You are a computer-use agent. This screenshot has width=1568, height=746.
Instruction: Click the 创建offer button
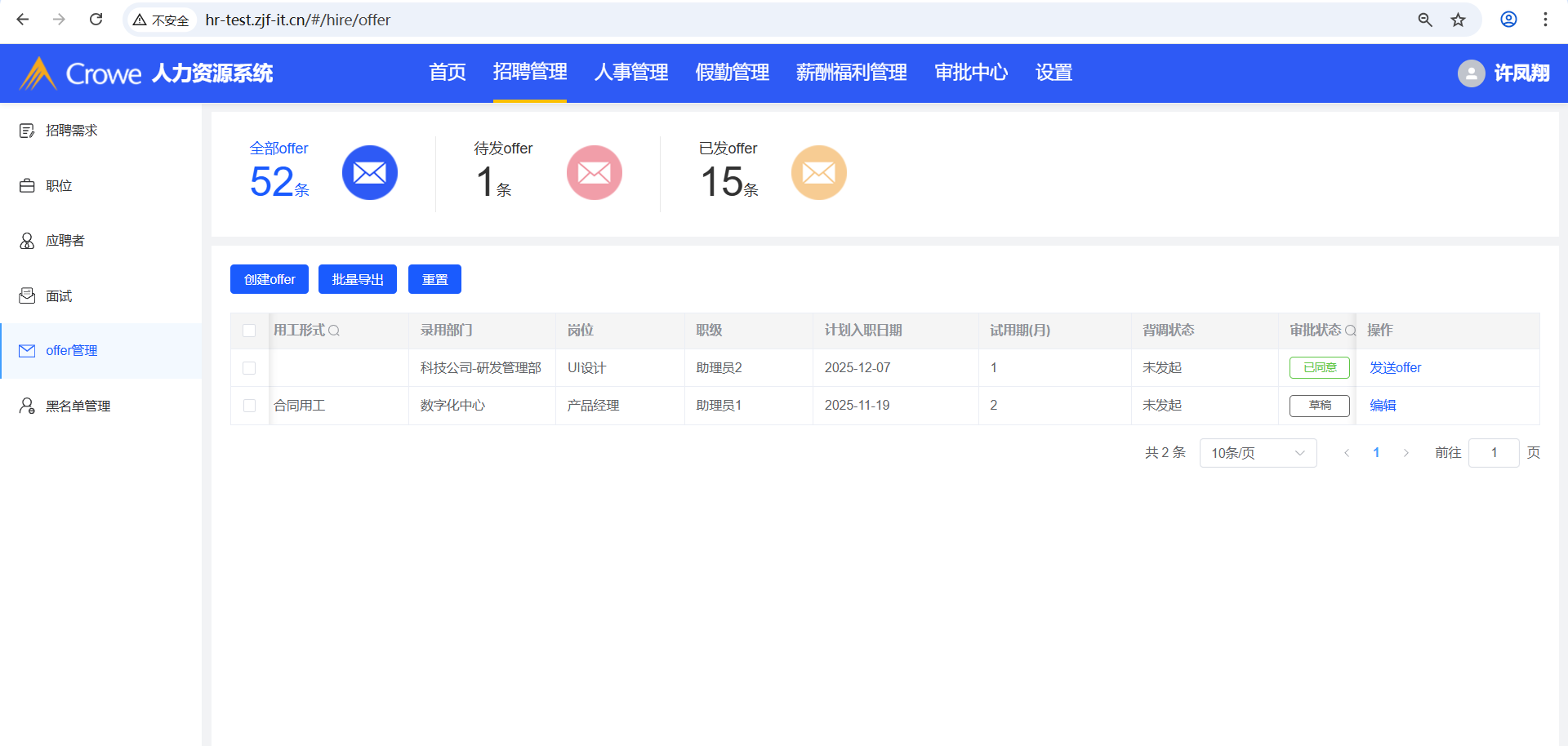(269, 279)
